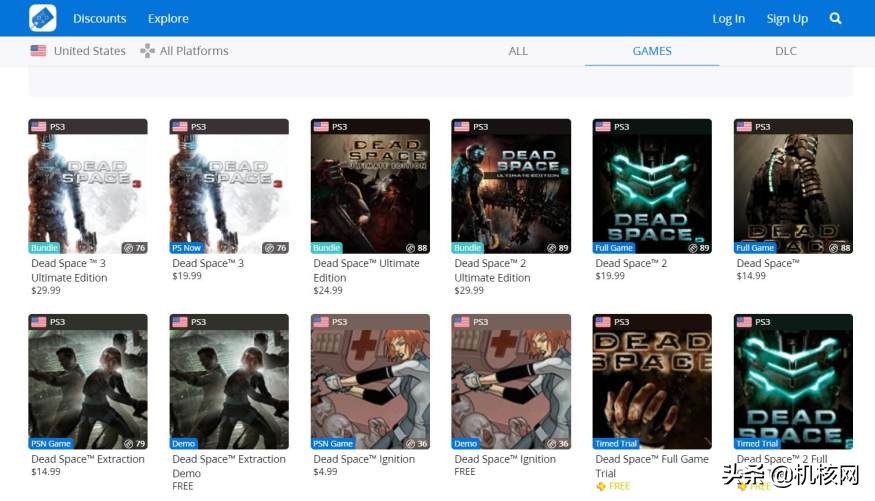Switch to the ALL tab
Image resolution: width=875 pixels, height=501 pixels.
pos(518,51)
